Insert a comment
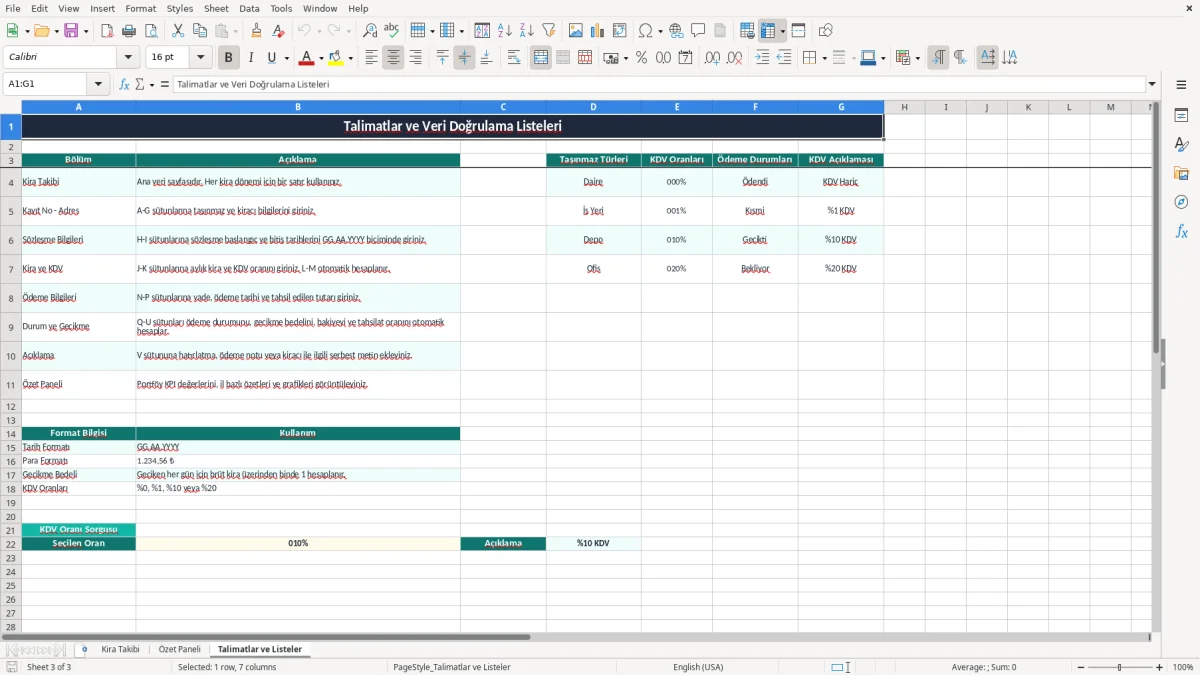The image size is (1200, 675). pyautogui.click(x=698, y=31)
